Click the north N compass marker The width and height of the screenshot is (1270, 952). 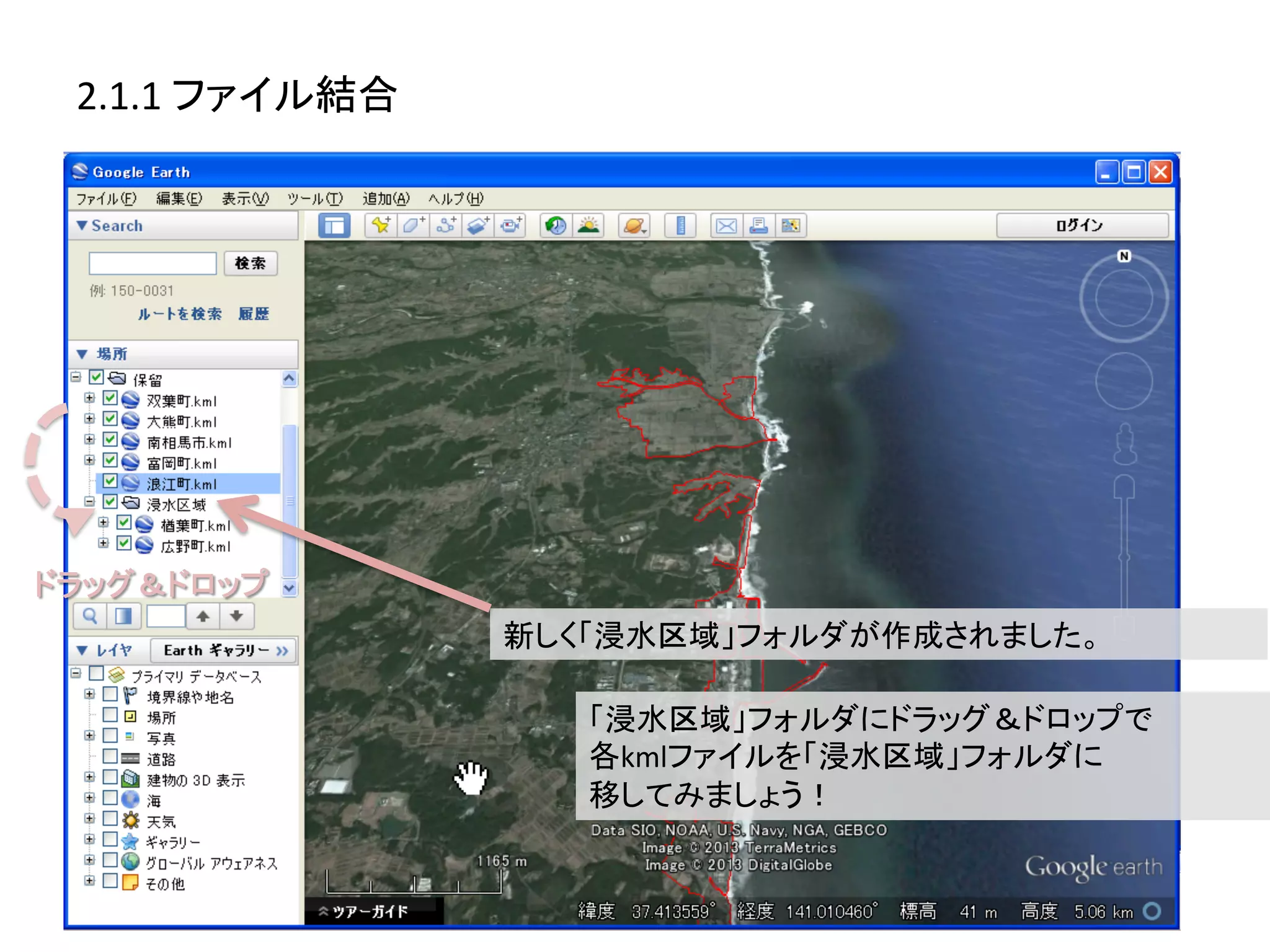click(x=1124, y=256)
